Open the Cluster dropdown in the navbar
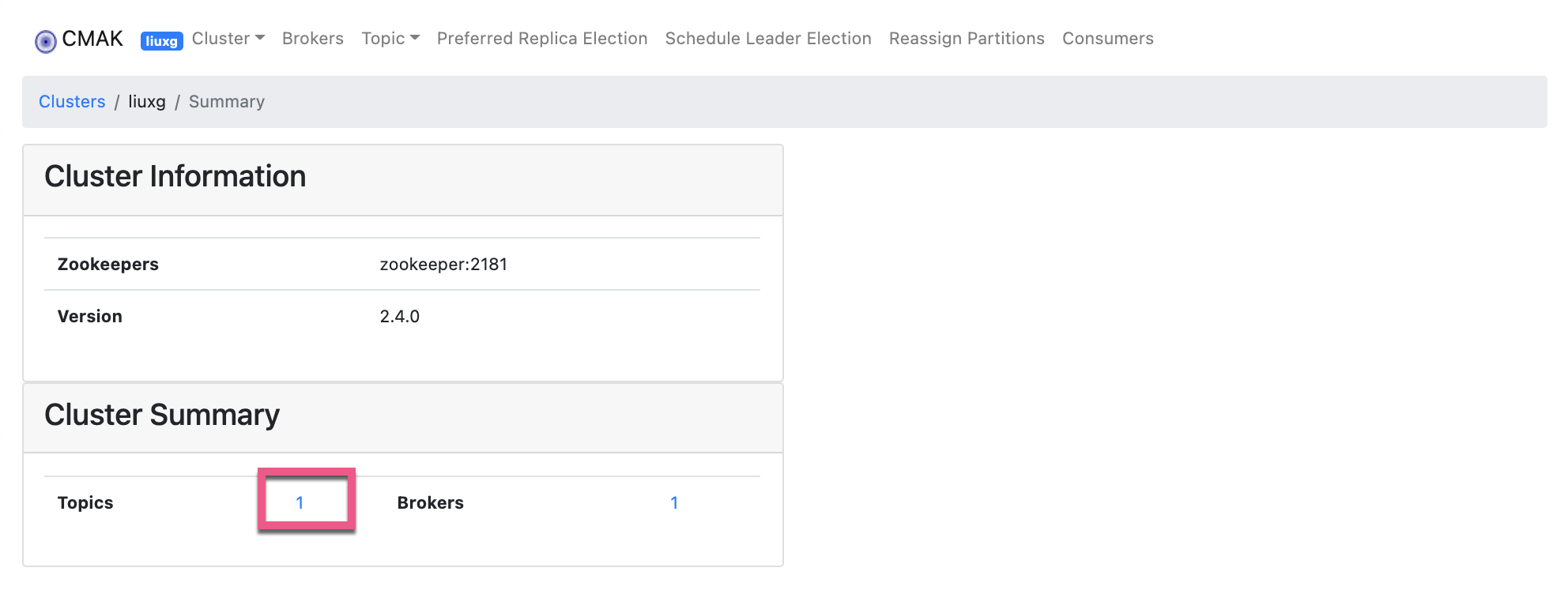1568x594 pixels. click(x=222, y=38)
